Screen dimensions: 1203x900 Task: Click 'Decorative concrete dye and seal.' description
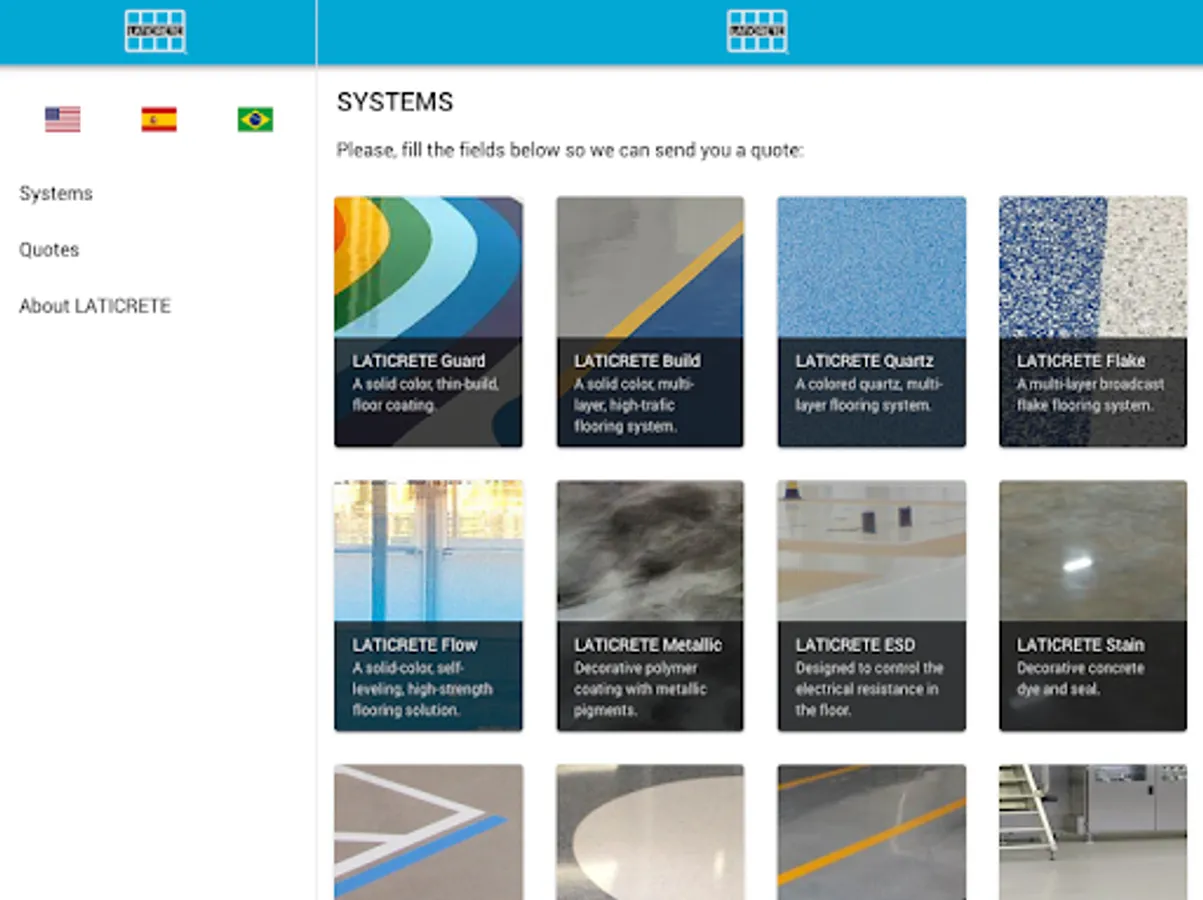pyautogui.click(x=1081, y=679)
